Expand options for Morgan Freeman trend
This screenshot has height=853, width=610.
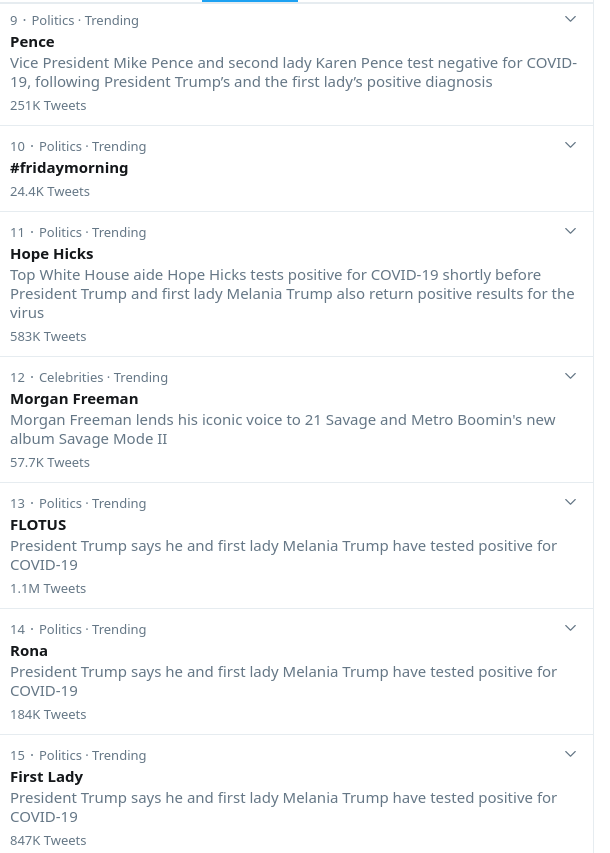[x=570, y=376]
